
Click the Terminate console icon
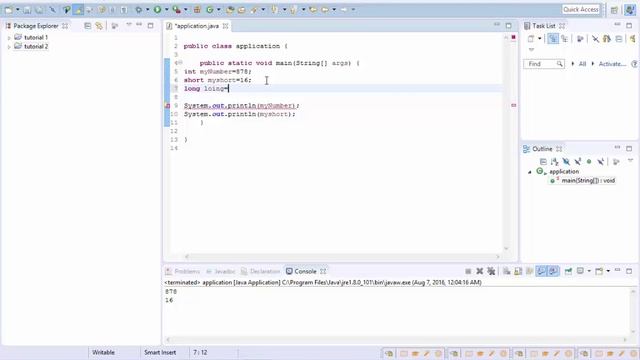click(468, 271)
